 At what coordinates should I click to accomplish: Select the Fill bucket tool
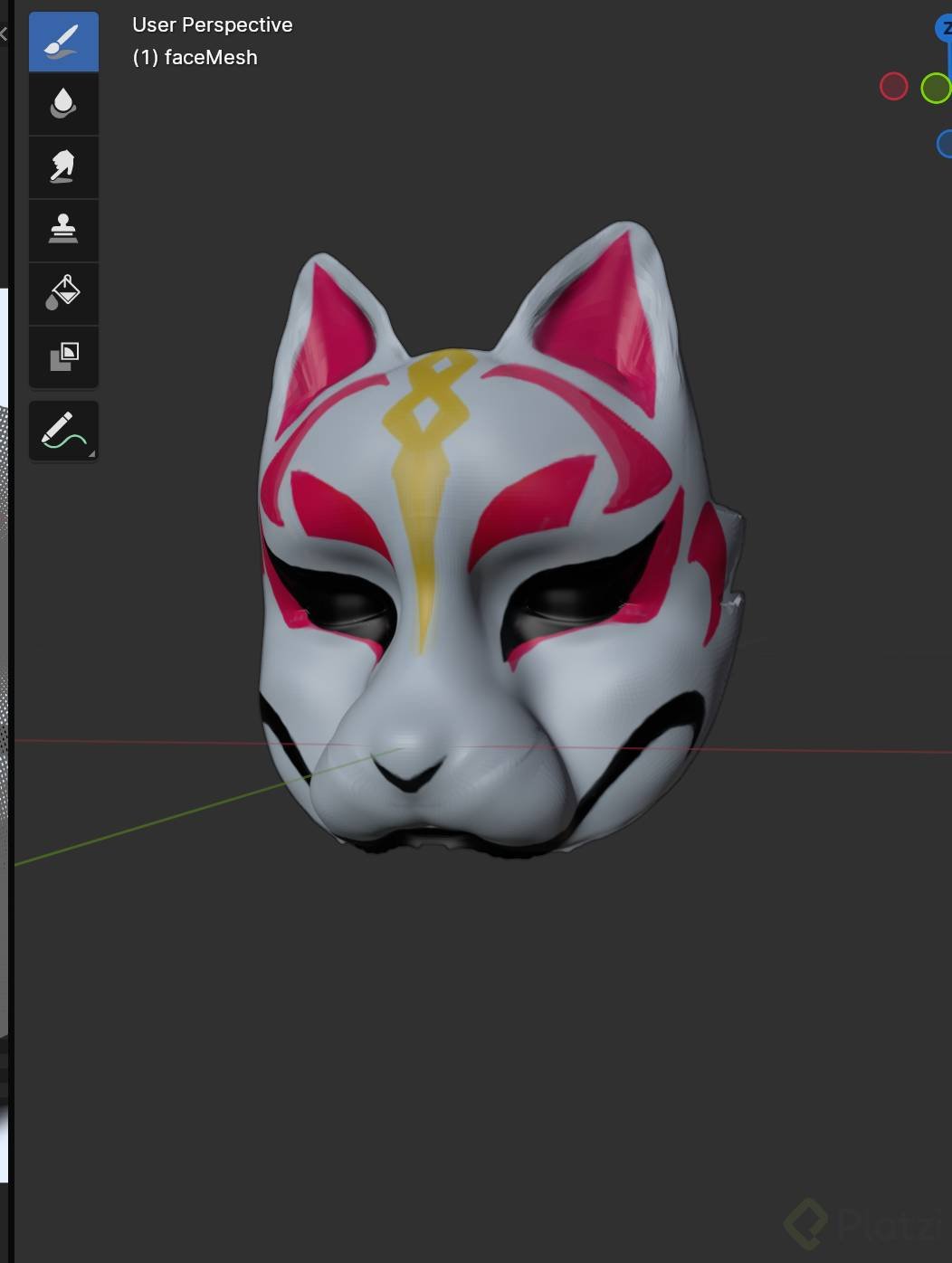click(63, 294)
